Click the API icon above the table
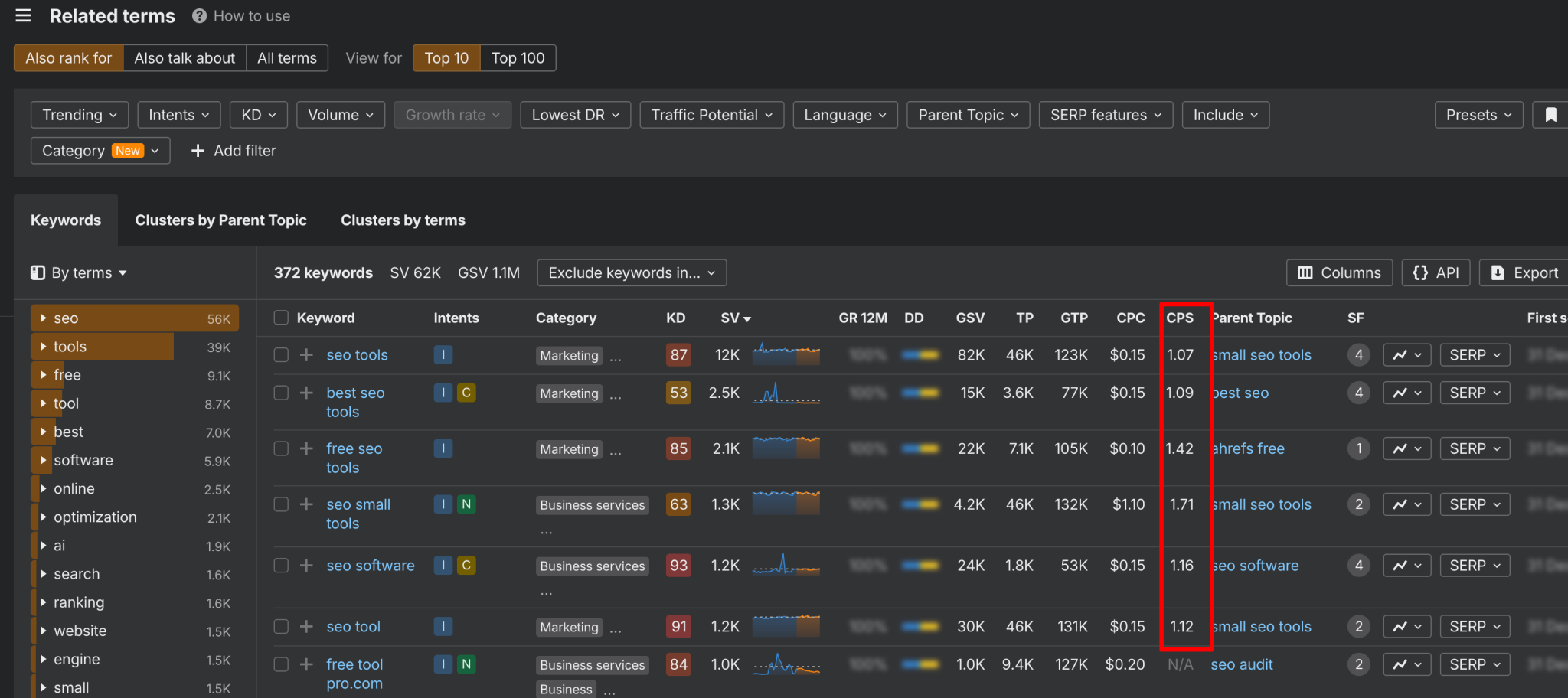The width and height of the screenshot is (1568, 698). click(1420, 272)
